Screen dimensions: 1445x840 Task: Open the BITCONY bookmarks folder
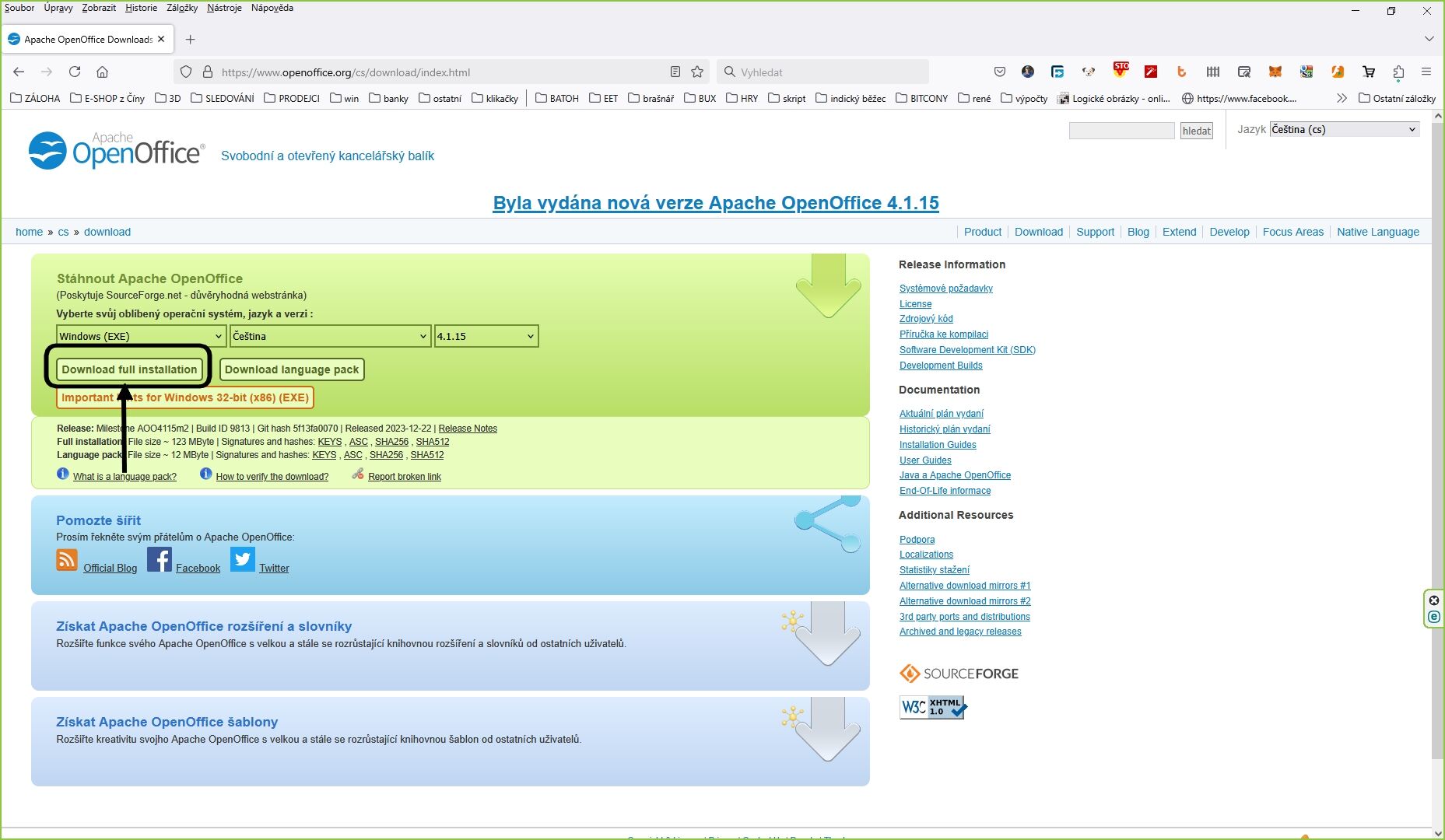[x=921, y=98]
